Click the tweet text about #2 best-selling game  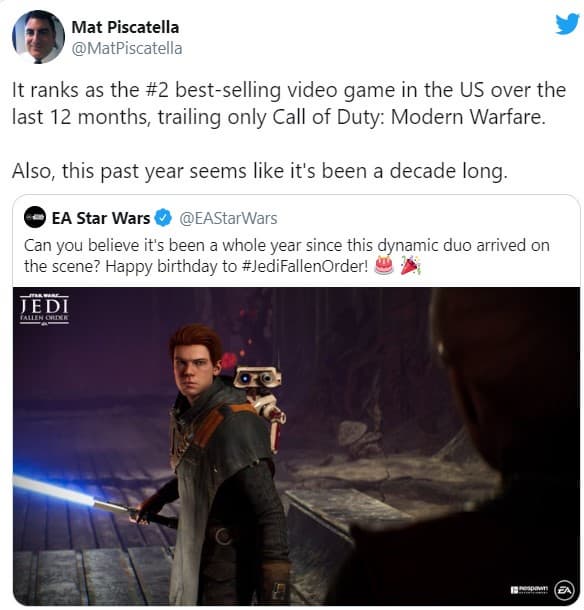point(289,103)
